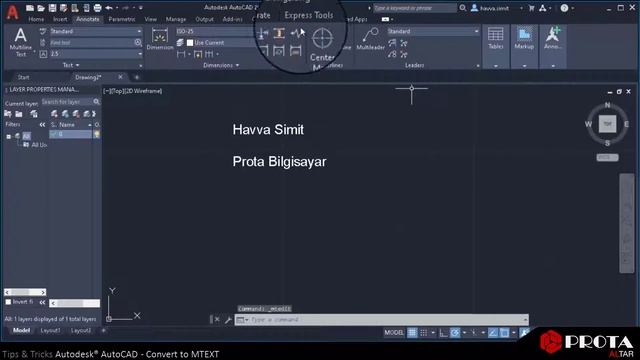The height and width of the screenshot is (360, 640).
Task: Open the multileader style Standard dropdown
Action: [433, 31]
